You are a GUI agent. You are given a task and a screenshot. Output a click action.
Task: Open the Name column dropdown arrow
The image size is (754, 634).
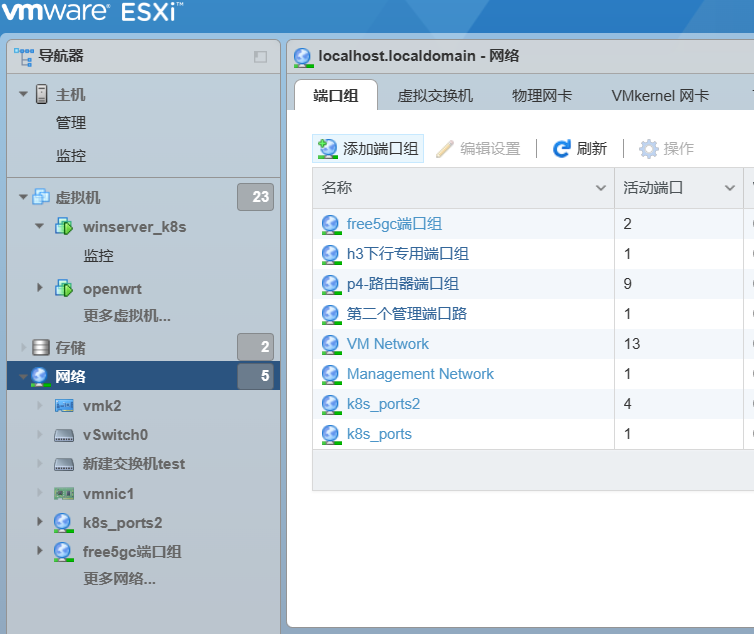[601, 188]
